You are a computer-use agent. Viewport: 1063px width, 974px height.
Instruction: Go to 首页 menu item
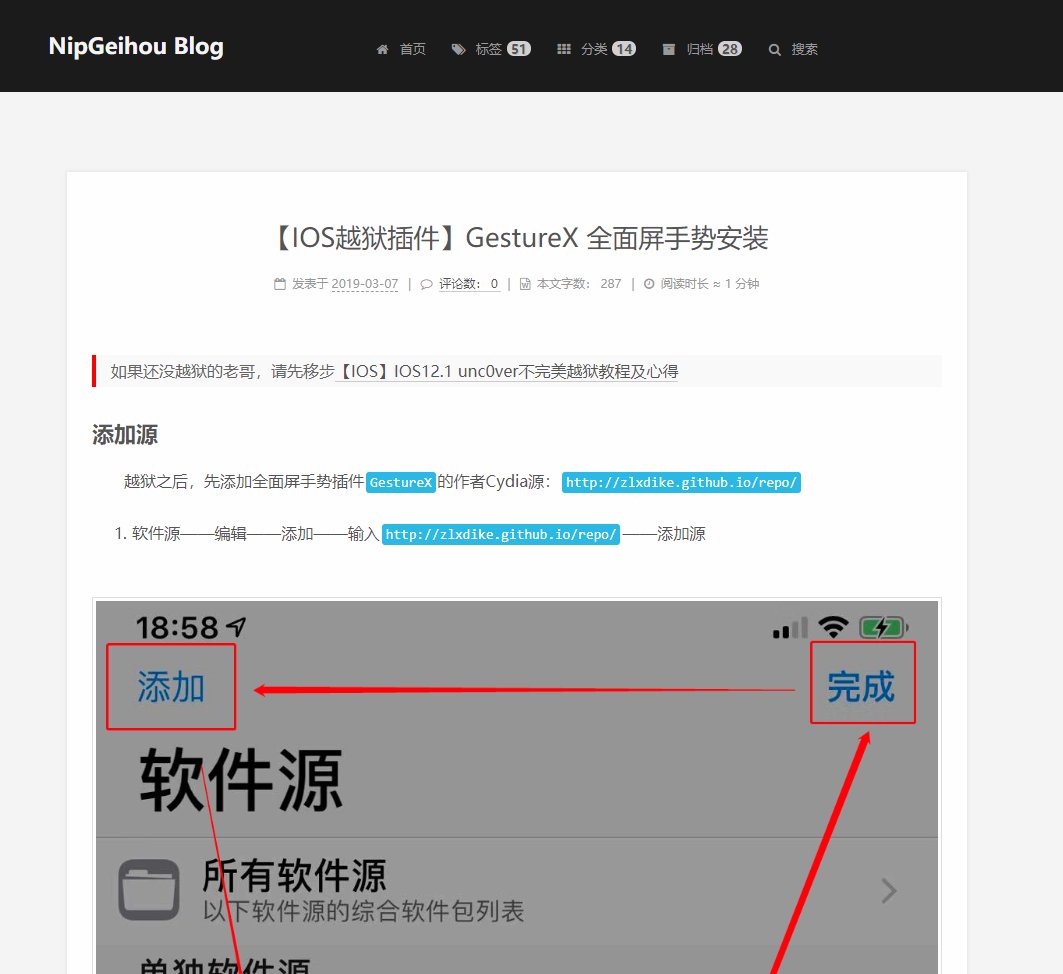412,49
